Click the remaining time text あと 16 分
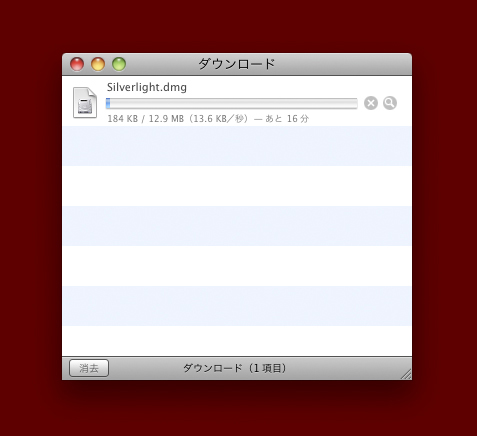477x436 pixels. (x=287, y=119)
